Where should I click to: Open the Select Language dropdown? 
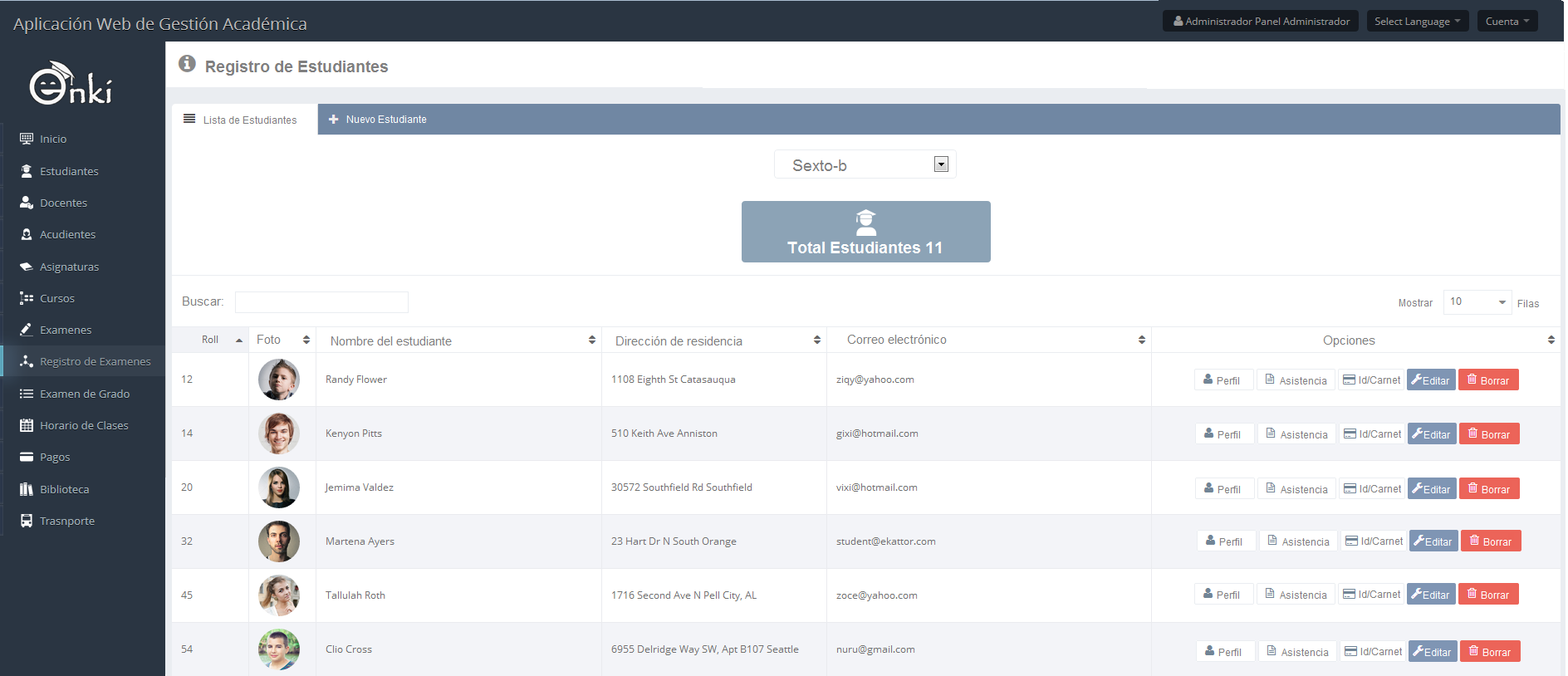tap(1417, 22)
